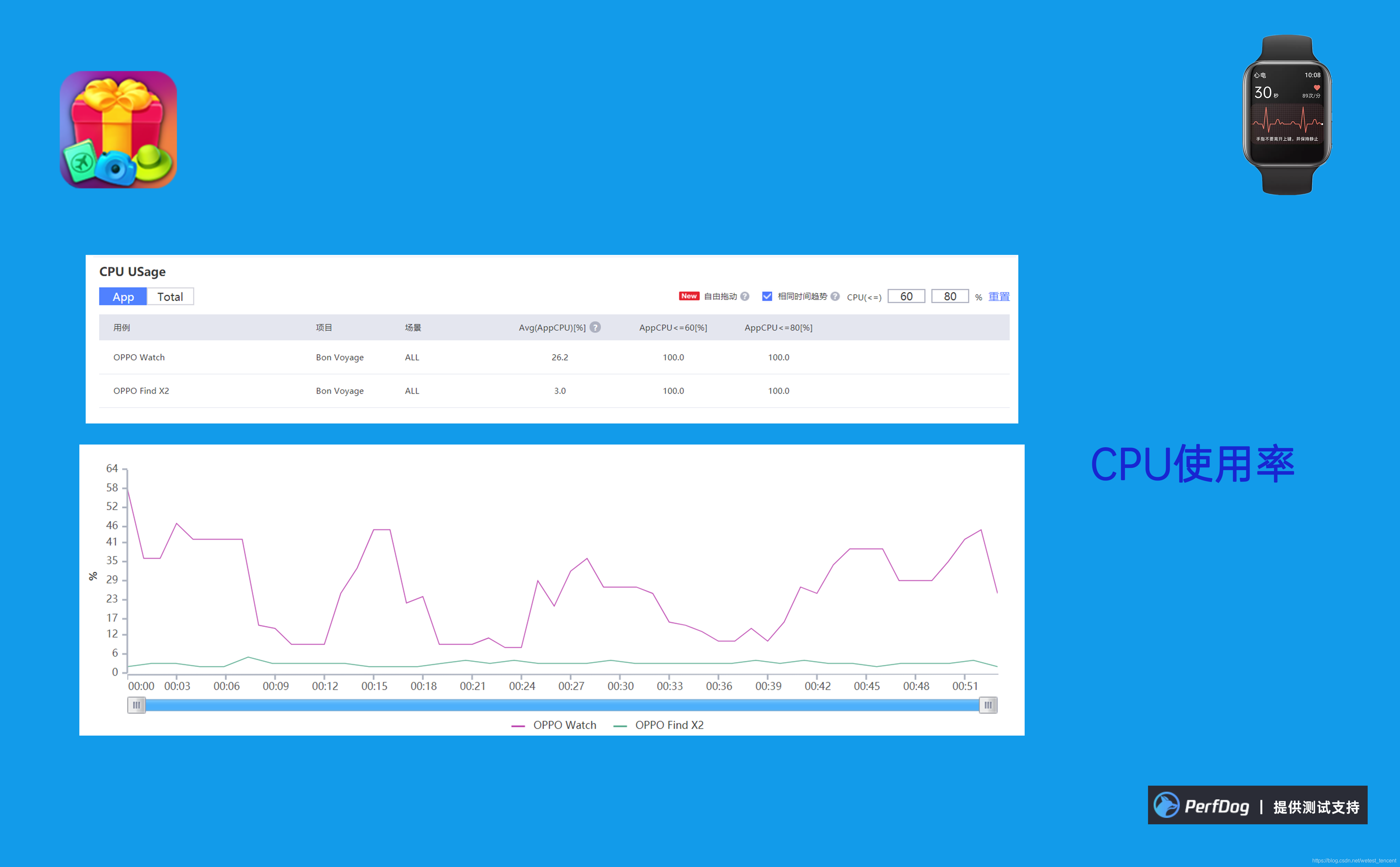Screen dimensions: 1400x867
Task: Click the left handle of time range slider
Action: coord(136,705)
